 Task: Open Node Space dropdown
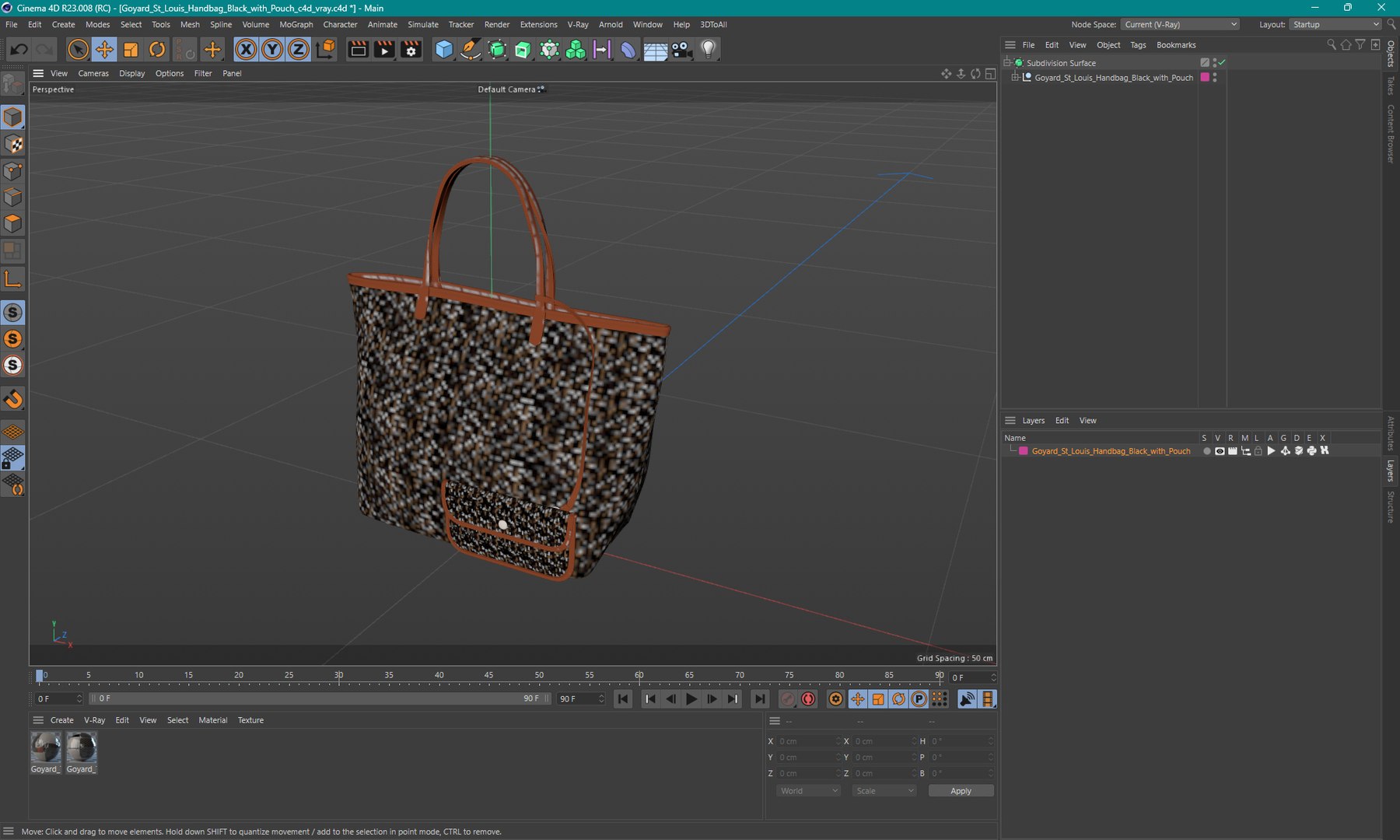tap(1181, 24)
